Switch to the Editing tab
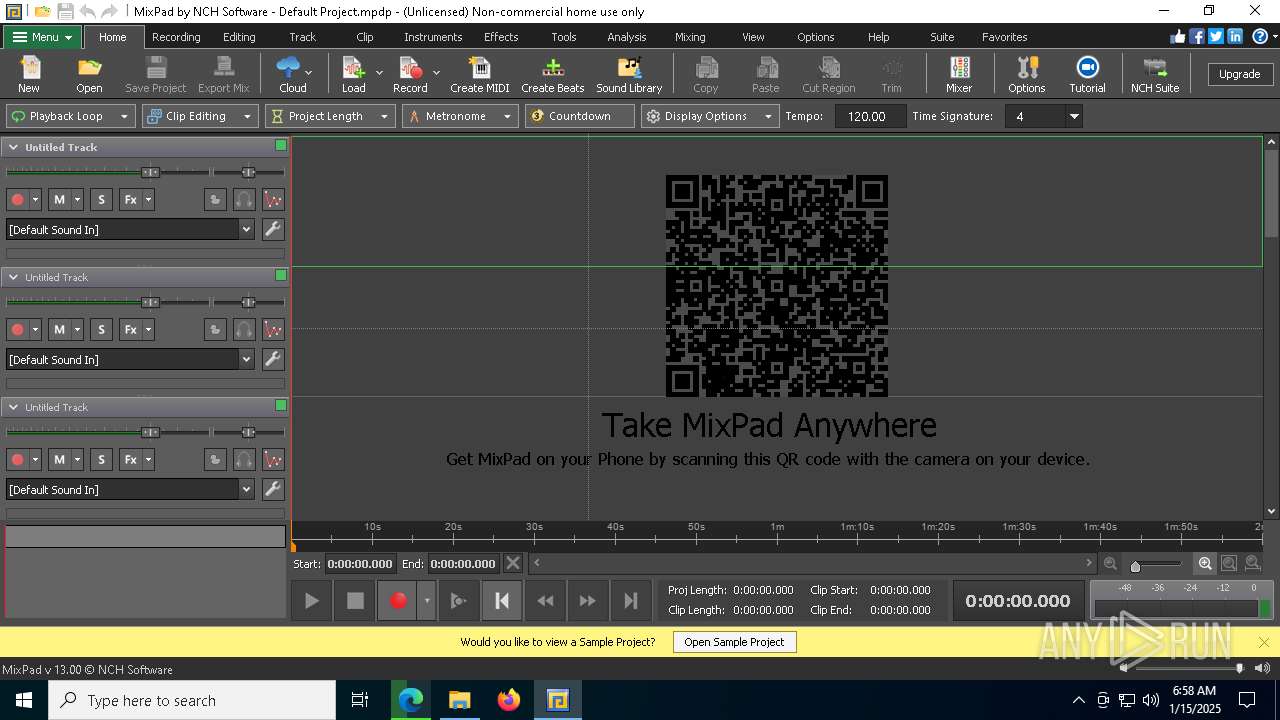 [239, 37]
